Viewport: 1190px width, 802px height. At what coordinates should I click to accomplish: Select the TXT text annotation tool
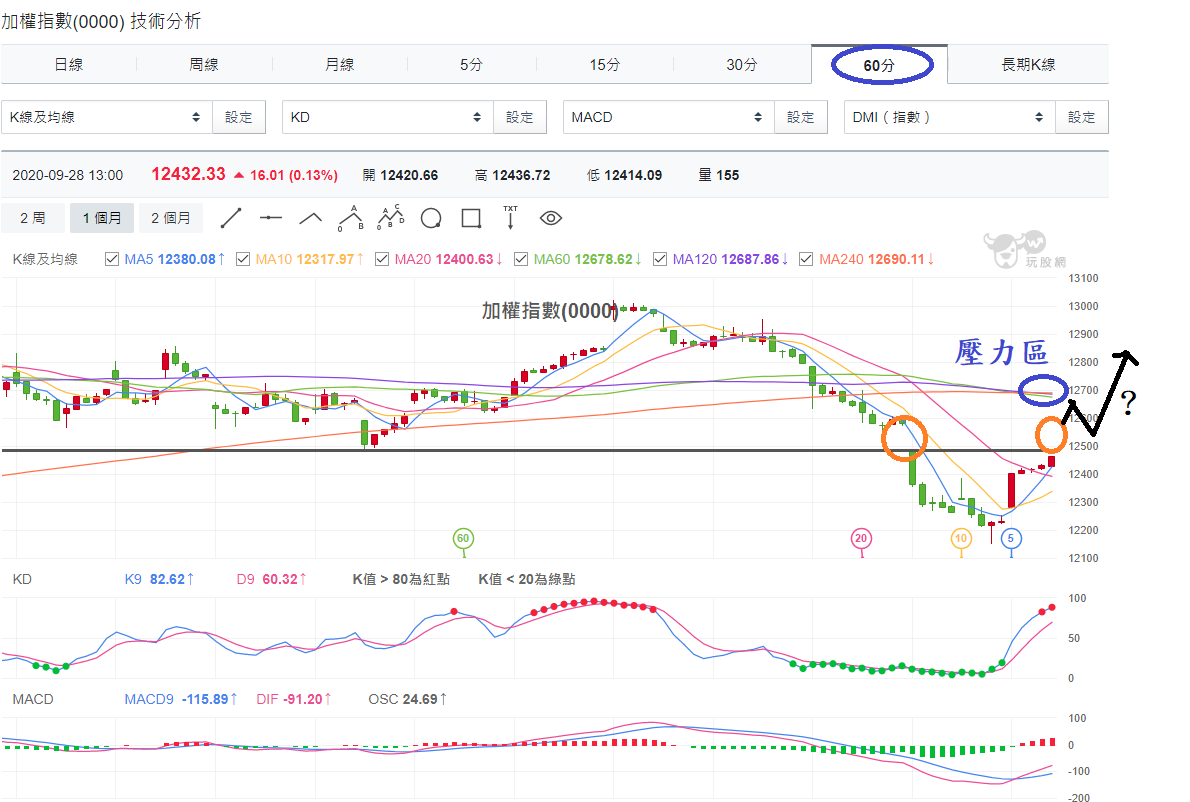[x=510, y=218]
